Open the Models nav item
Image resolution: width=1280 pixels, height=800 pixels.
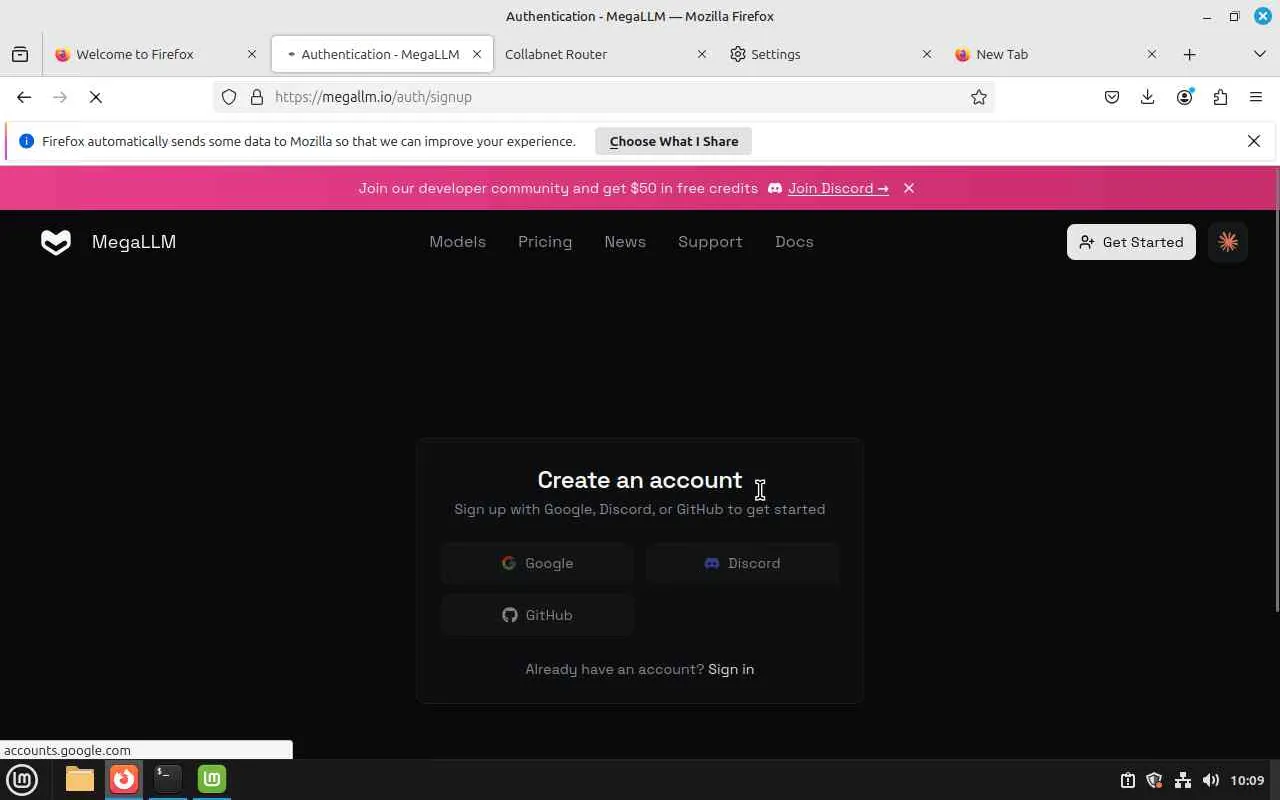457,242
